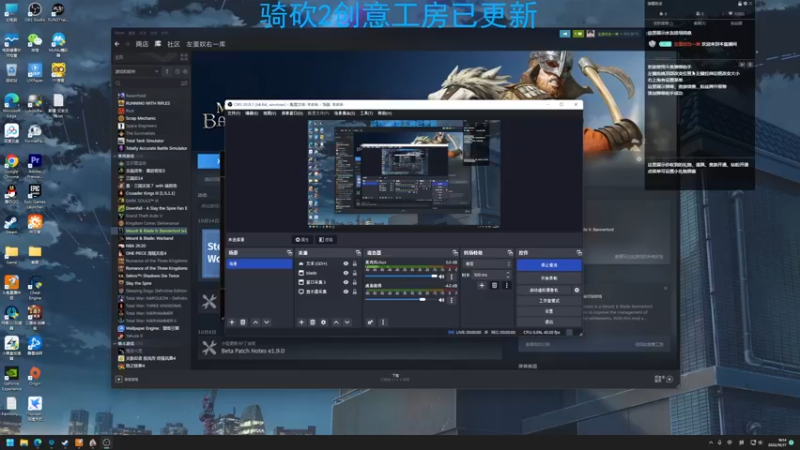Image resolution: width=800 pixels, height=450 pixels.
Task: Open OBS Scene Collection menu
Action: pyautogui.click(x=344, y=113)
